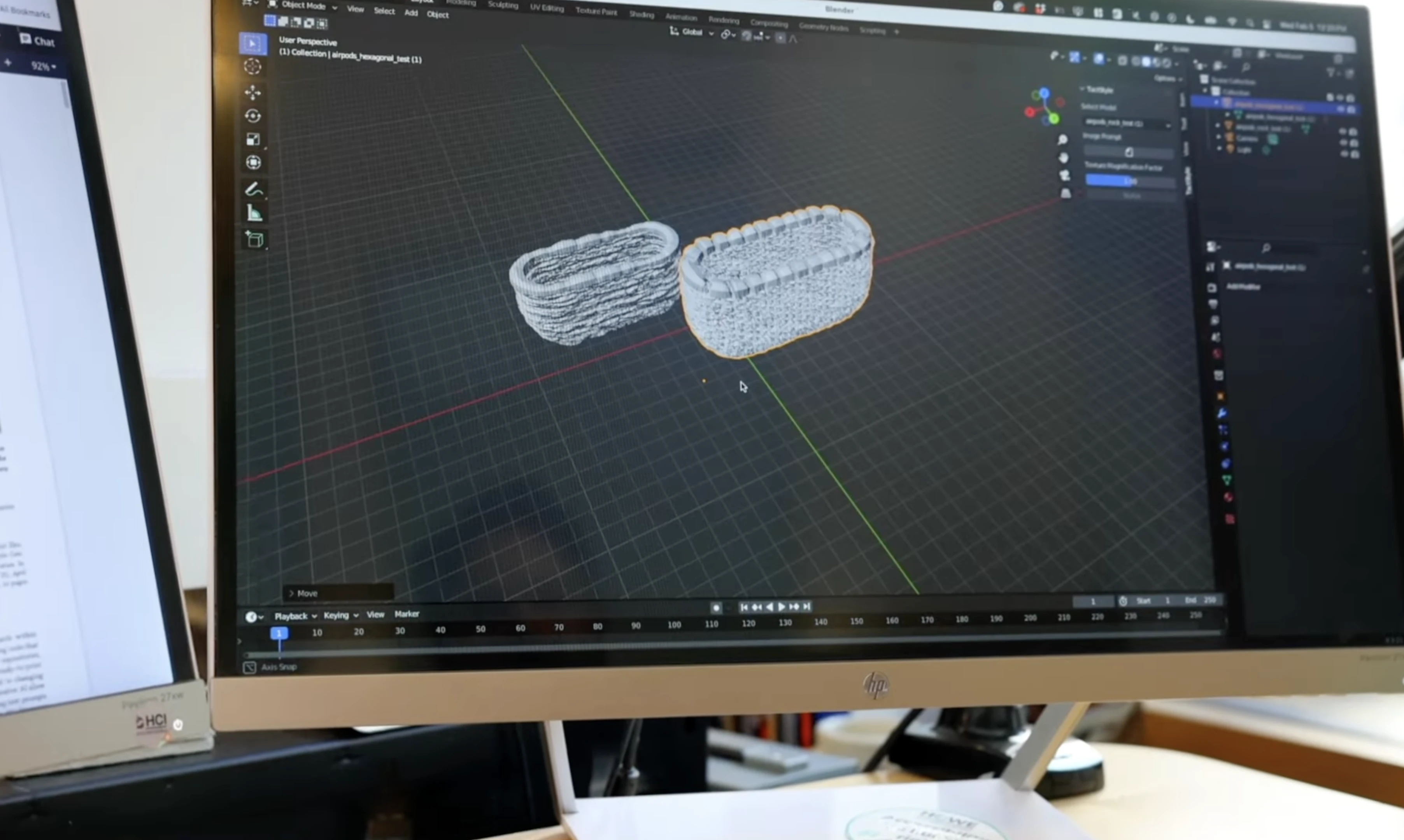Expand the Camera row in outliner
The width and height of the screenshot is (1404, 840).
pyautogui.click(x=1218, y=137)
